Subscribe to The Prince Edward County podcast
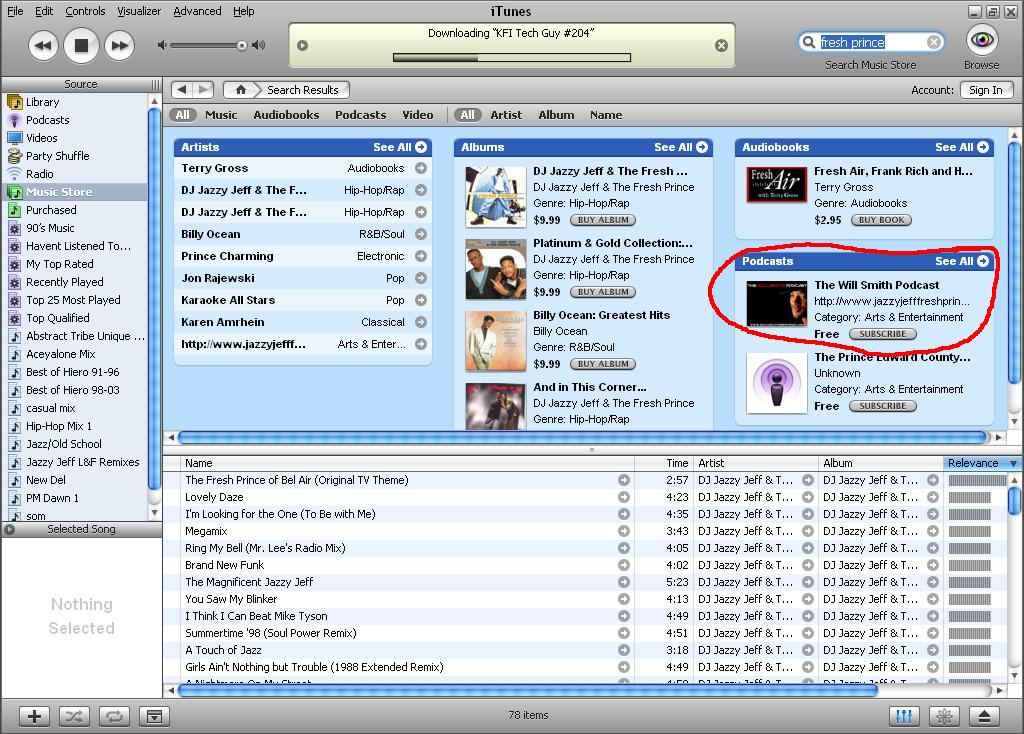This screenshot has height=734, width=1024. tap(882, 406)
